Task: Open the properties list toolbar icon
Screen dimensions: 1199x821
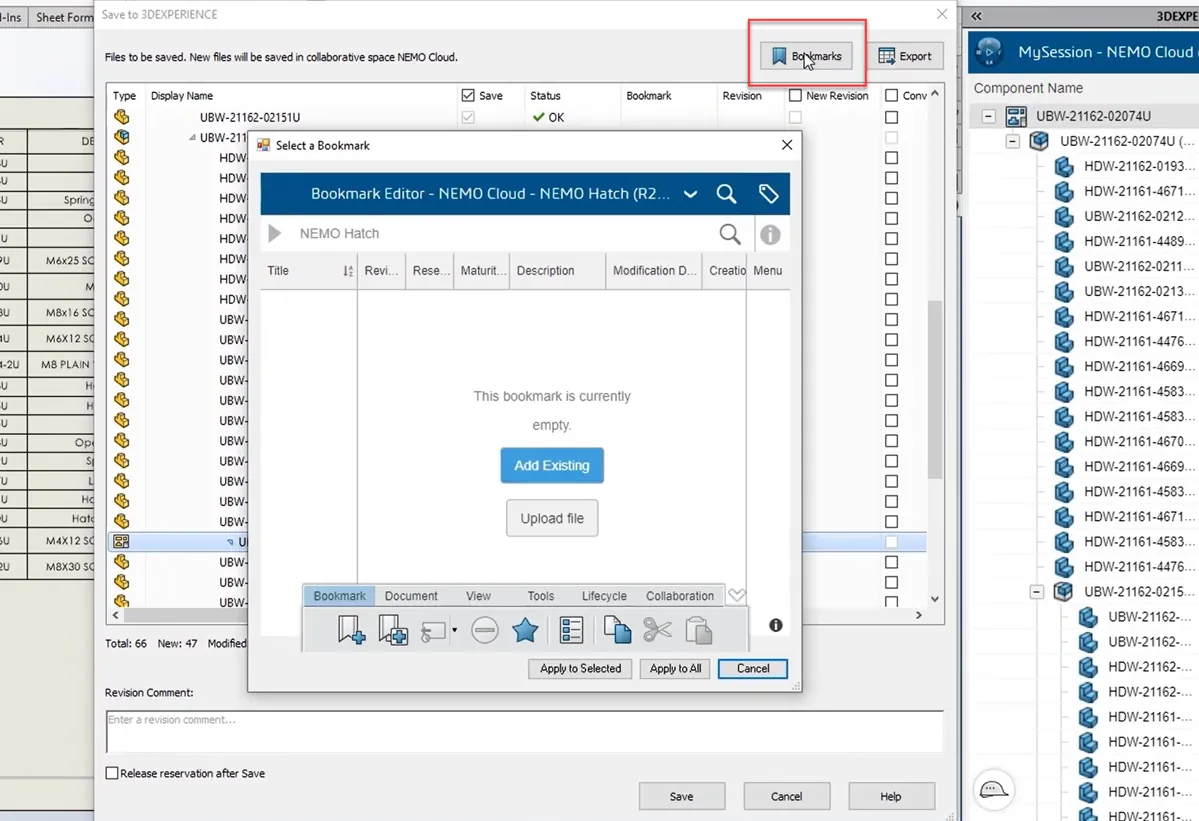Action: coord(571,630)
